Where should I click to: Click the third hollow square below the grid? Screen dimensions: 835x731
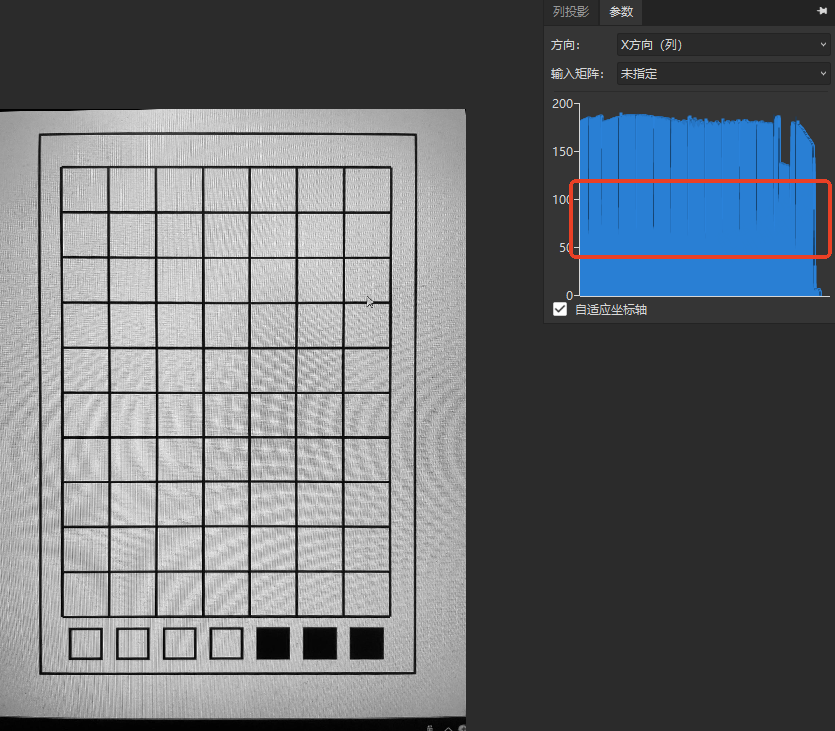point(179,643)
